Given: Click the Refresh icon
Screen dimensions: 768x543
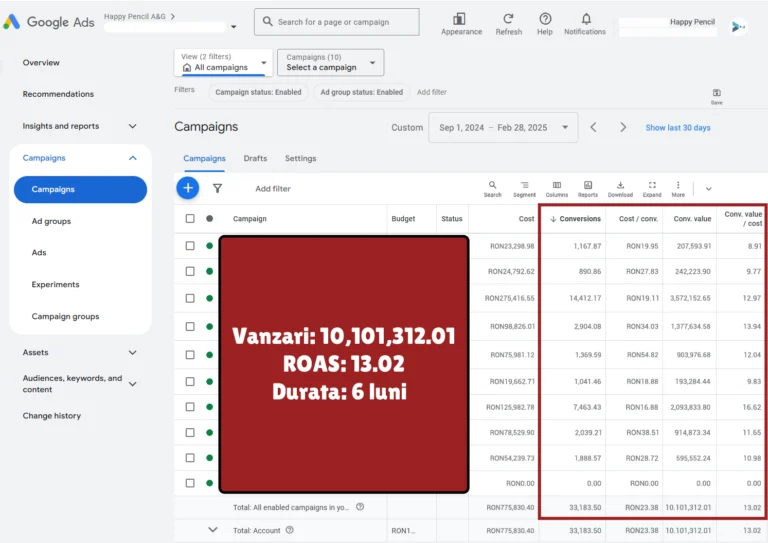Looking at the screenshot, I should (508, 19).
